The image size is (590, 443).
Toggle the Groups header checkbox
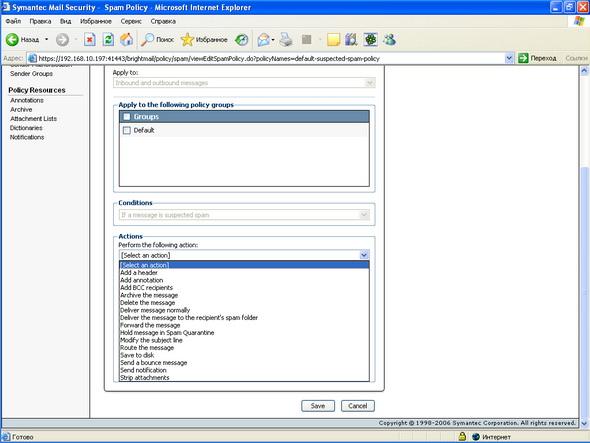coord(127,117)
